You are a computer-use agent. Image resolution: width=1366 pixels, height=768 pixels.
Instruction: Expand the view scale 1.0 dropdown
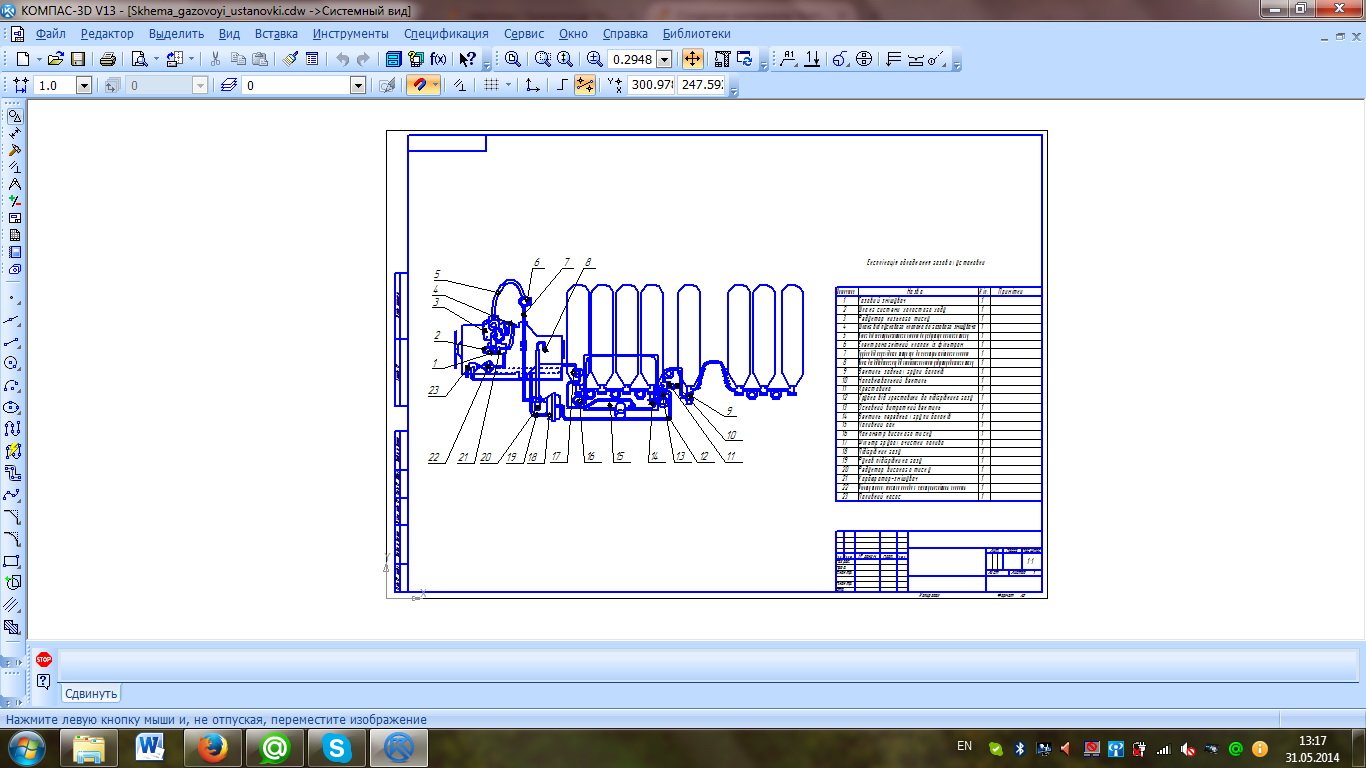point(84,86)
